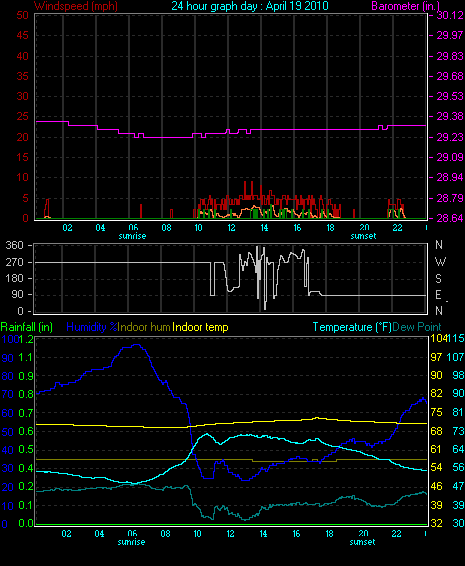Click the 'Temperature (°F)' legend label
The image size is (465, 566).
click(352, 327)
